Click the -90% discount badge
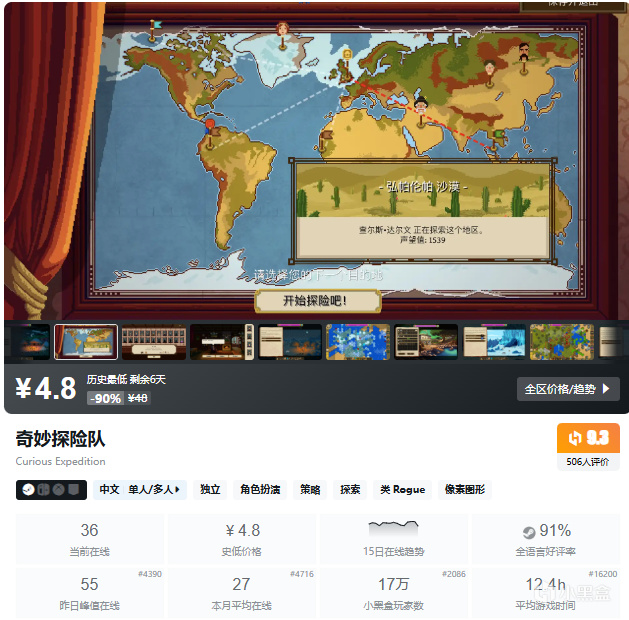 click(105, 398)
